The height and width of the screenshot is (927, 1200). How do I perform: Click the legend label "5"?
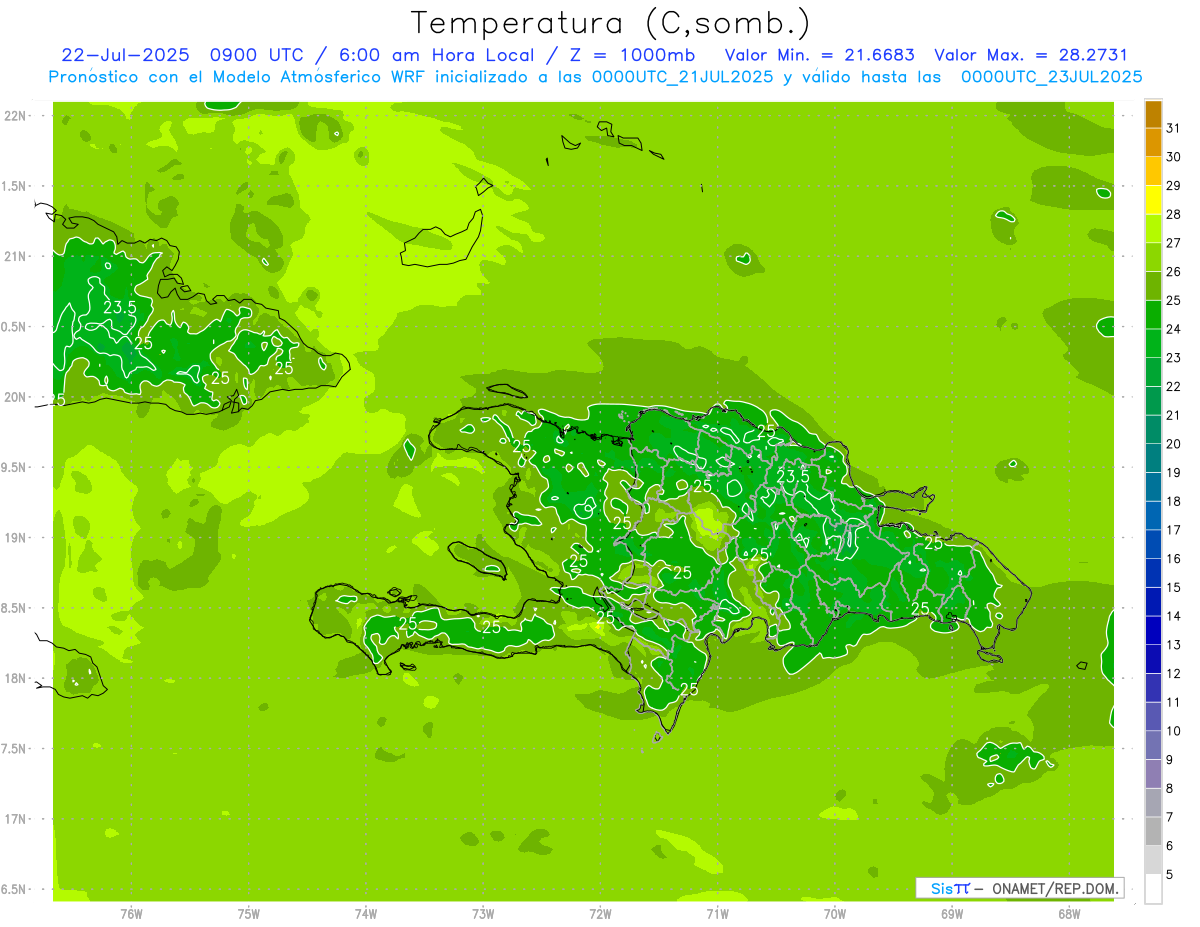(x=1169, y=875)
